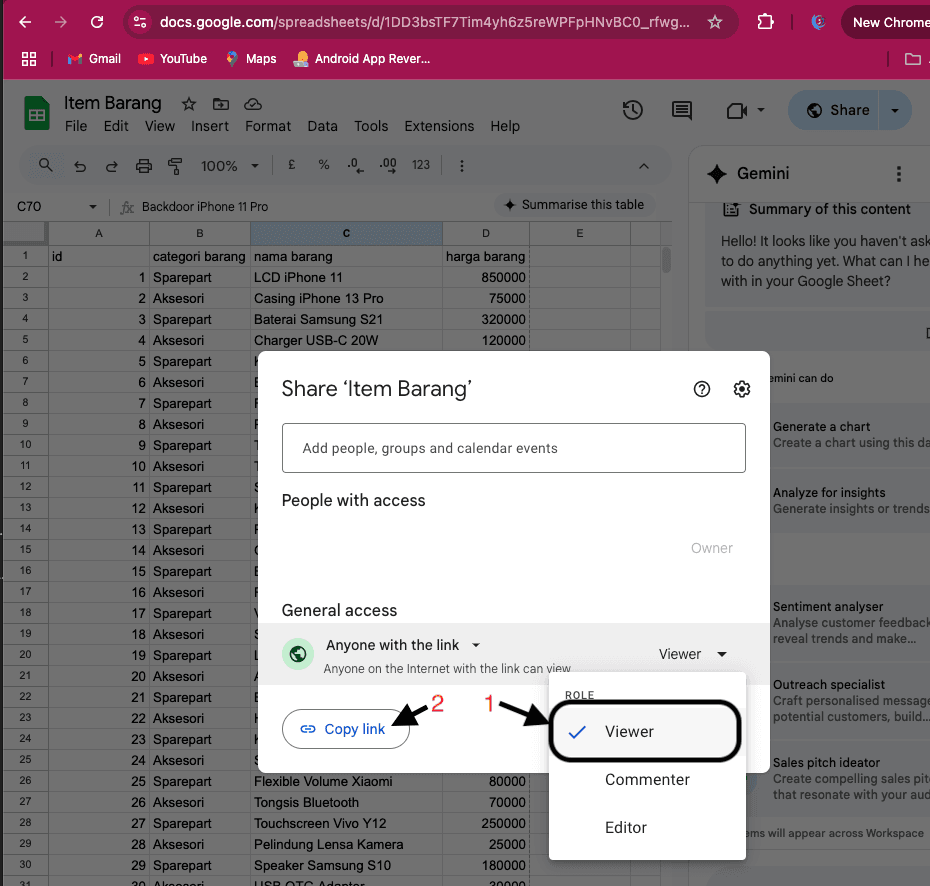Open the comments panel icon
Viewport: 930px width, 886px height.
682,110
